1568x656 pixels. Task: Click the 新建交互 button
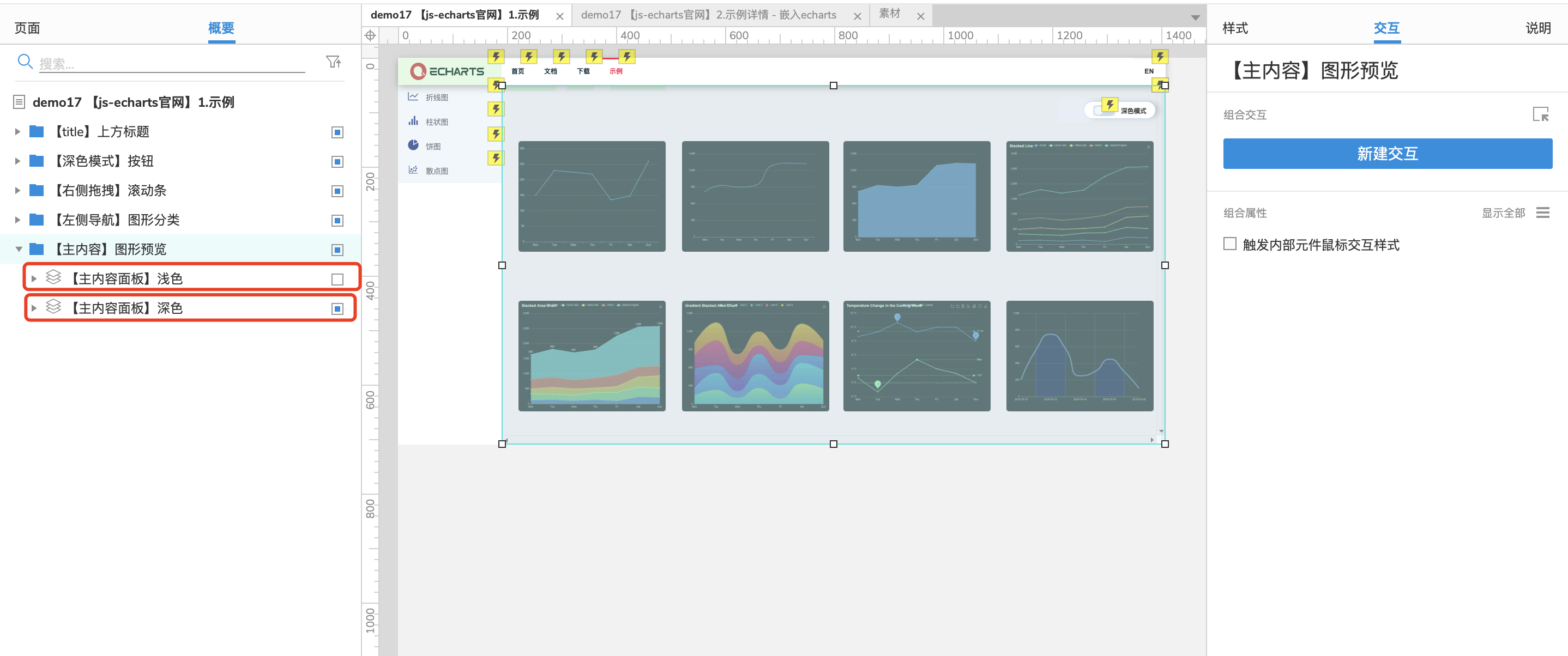click(x=1387, y=153)
